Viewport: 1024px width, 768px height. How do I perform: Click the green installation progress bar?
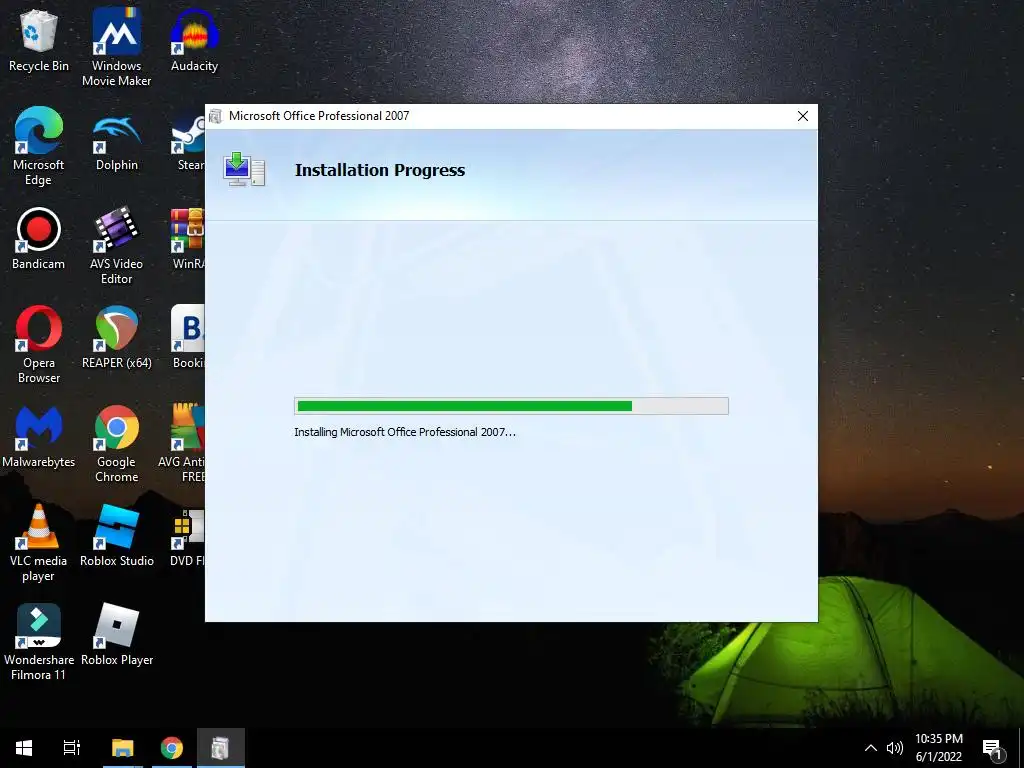tap(511, 406)
